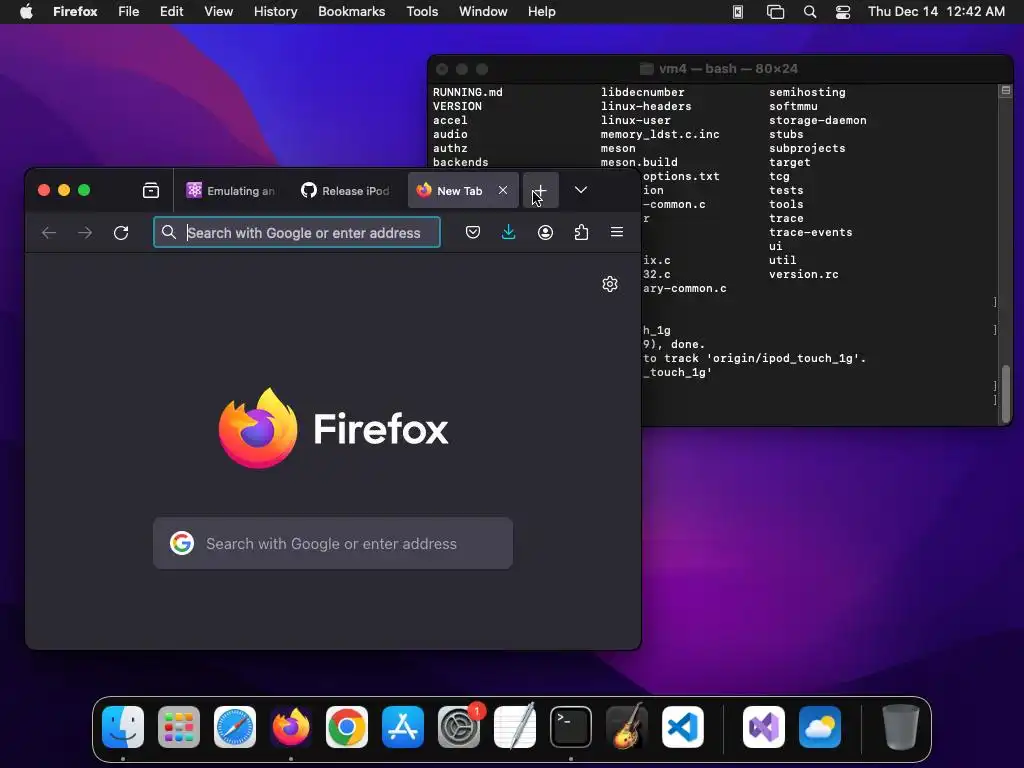Select the New Tab tab
This screenshot has width=1024, height=768.
click(x=463, y=191)
